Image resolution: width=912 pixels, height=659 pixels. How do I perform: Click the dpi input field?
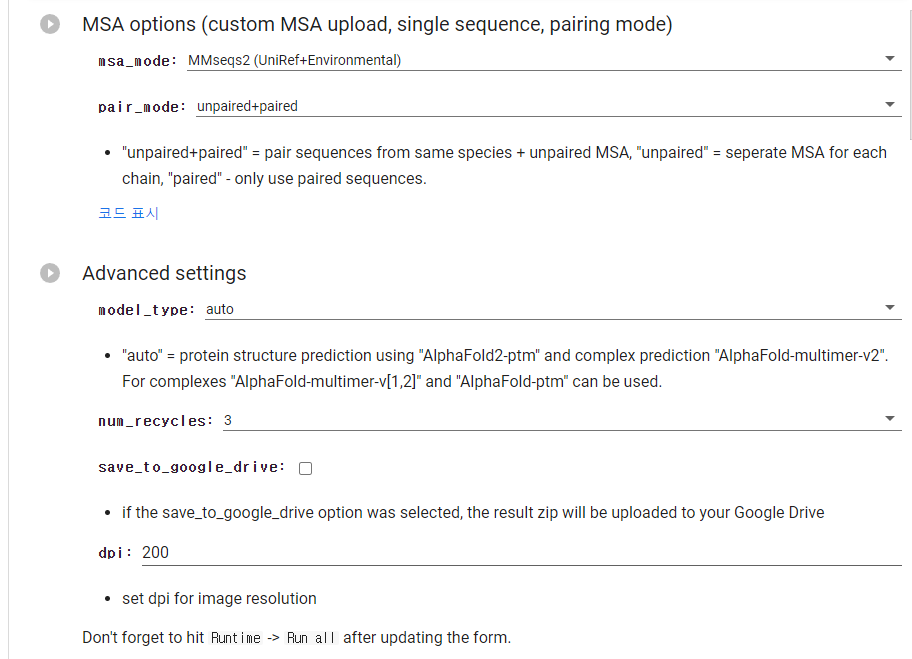522,553
